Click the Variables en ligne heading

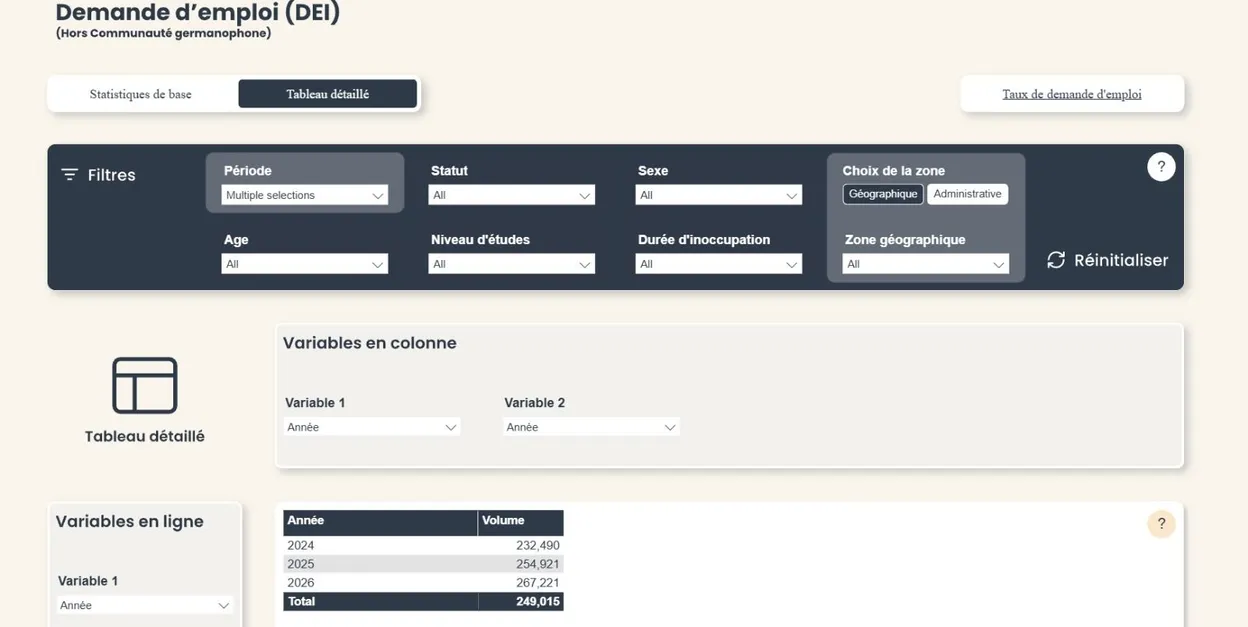pos(130,522)
